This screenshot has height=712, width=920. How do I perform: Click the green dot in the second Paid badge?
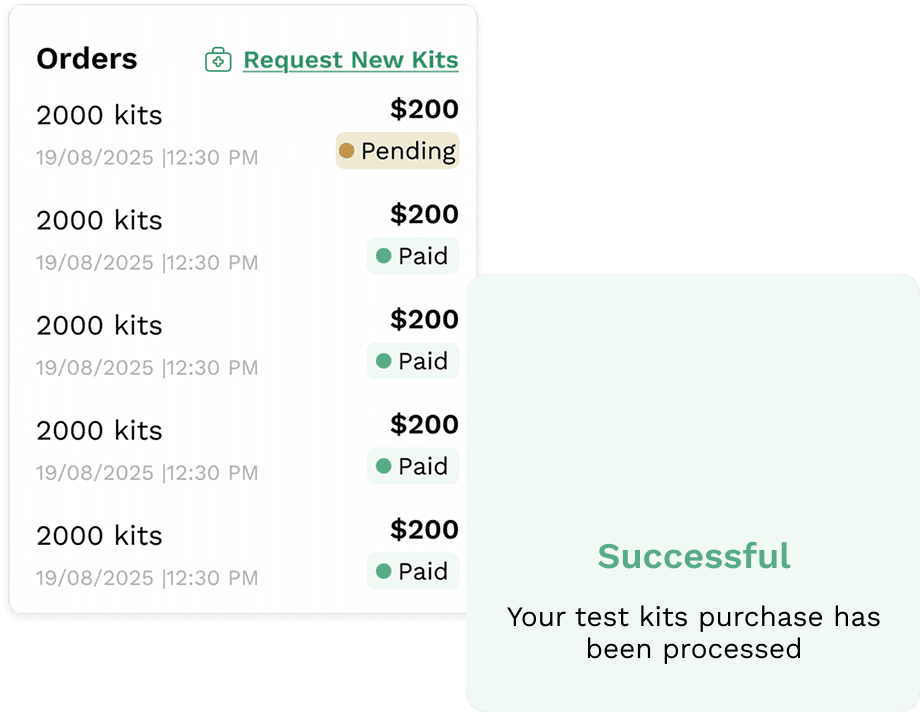(384, 361)
